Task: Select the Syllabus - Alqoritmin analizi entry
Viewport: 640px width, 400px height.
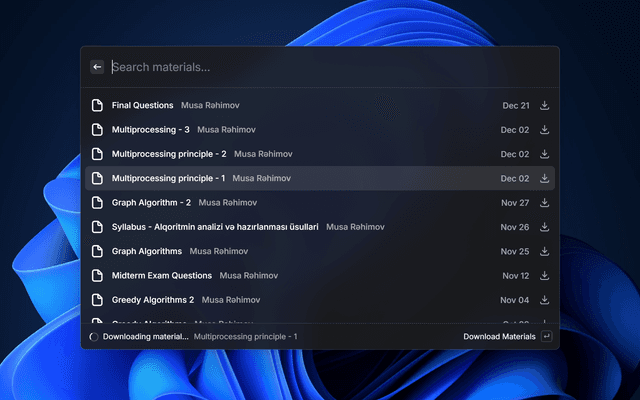Action: point(215,227)
